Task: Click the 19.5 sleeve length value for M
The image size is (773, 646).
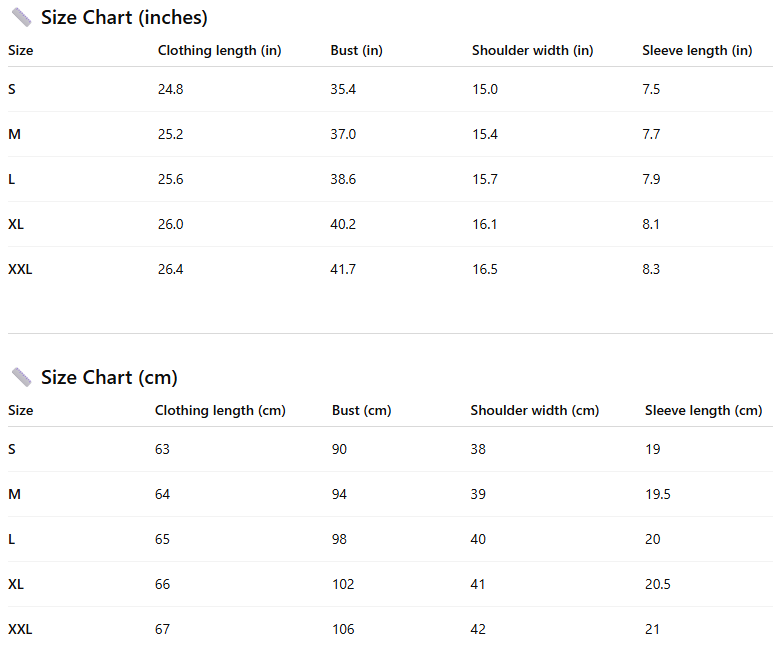Action: [x=658, y=494]
